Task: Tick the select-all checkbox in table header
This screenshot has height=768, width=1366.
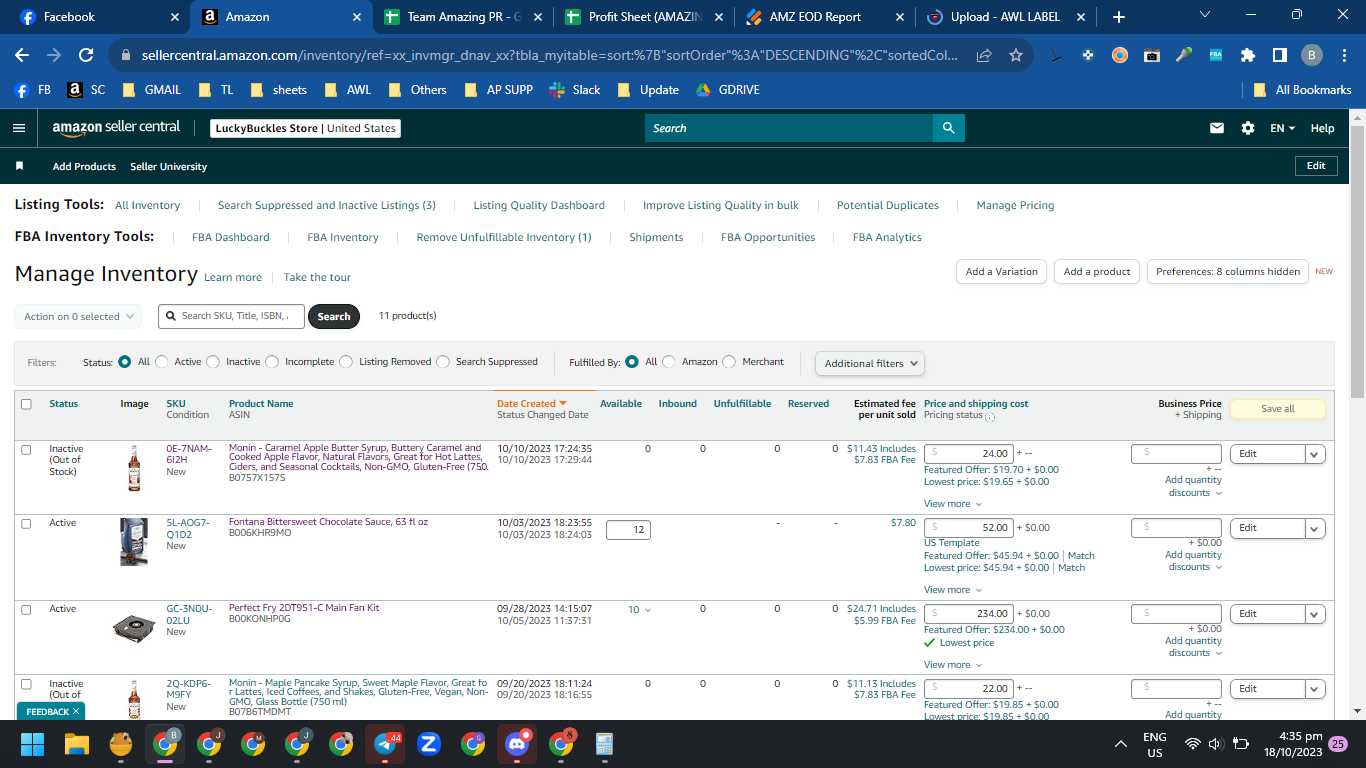Action: point(27,404)
